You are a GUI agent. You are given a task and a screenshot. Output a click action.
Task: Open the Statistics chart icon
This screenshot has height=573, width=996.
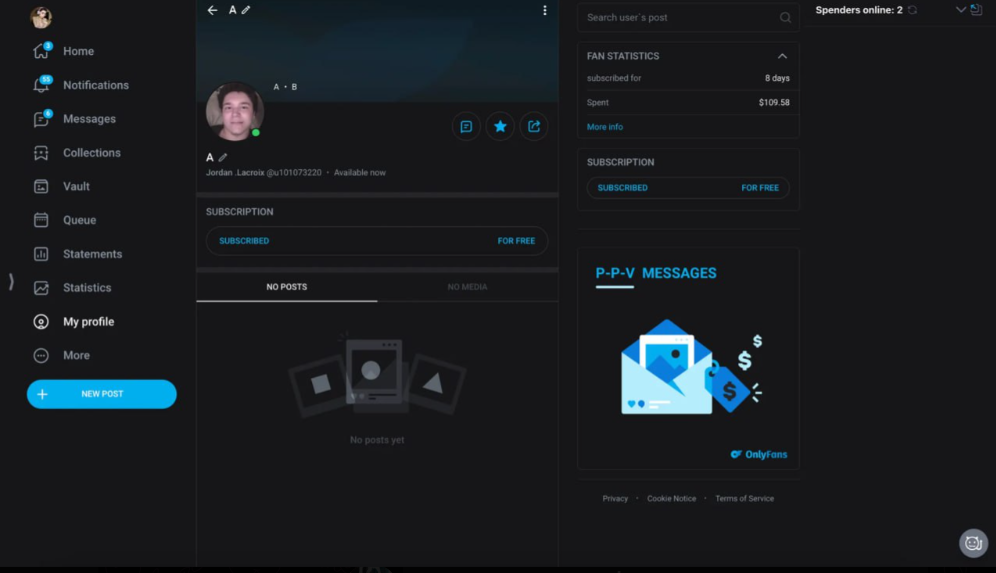point(41,288)
